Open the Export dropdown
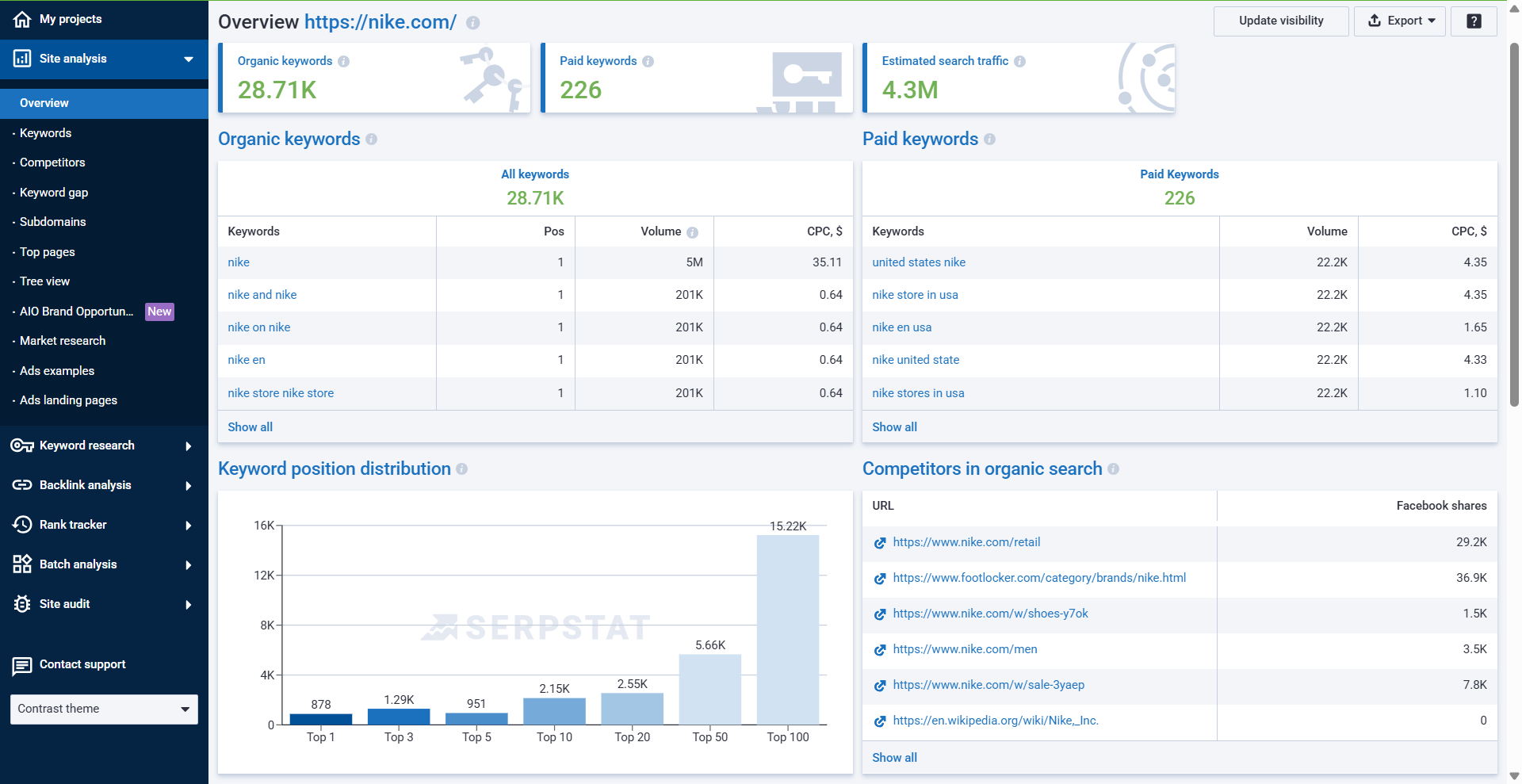The height and width of the screenshot is (784, 1522). pyautogui.click(x=1400, y=21)
